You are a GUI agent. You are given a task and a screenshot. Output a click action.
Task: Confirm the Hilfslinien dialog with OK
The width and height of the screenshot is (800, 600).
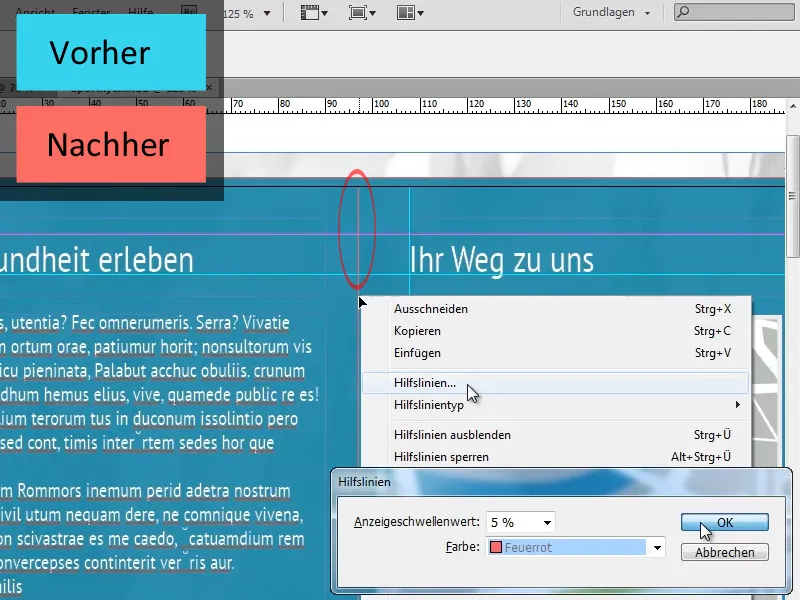[724, 522]
